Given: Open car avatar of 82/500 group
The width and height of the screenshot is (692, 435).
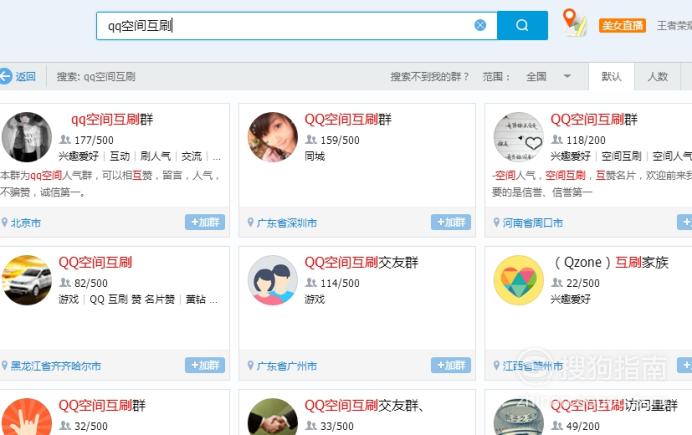Looking at the screenshot, I should [x=26, y=280].
